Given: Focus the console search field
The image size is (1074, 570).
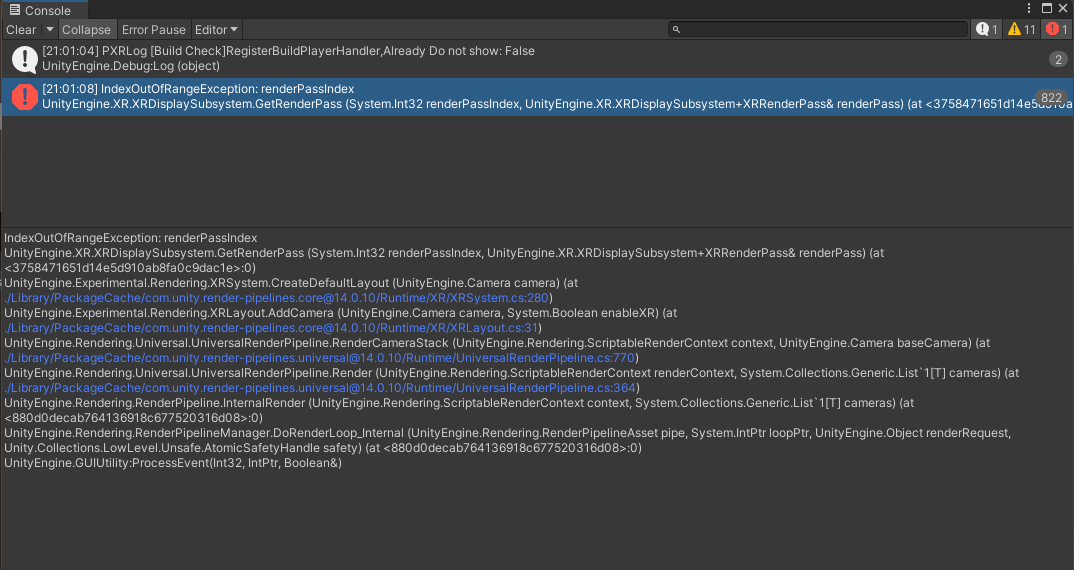Looking at the screenshot, I should tap(818, 29).
